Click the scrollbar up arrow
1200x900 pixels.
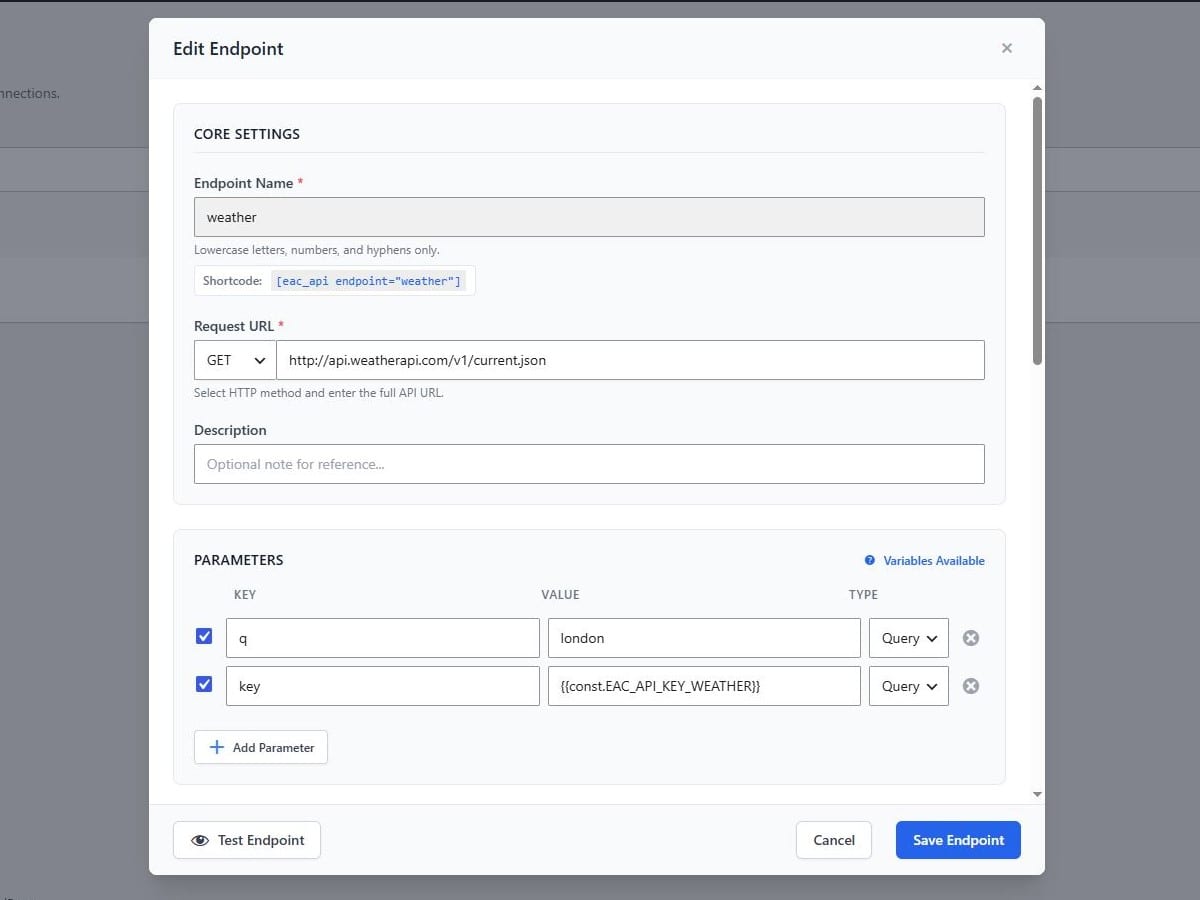coord(1037,88)
